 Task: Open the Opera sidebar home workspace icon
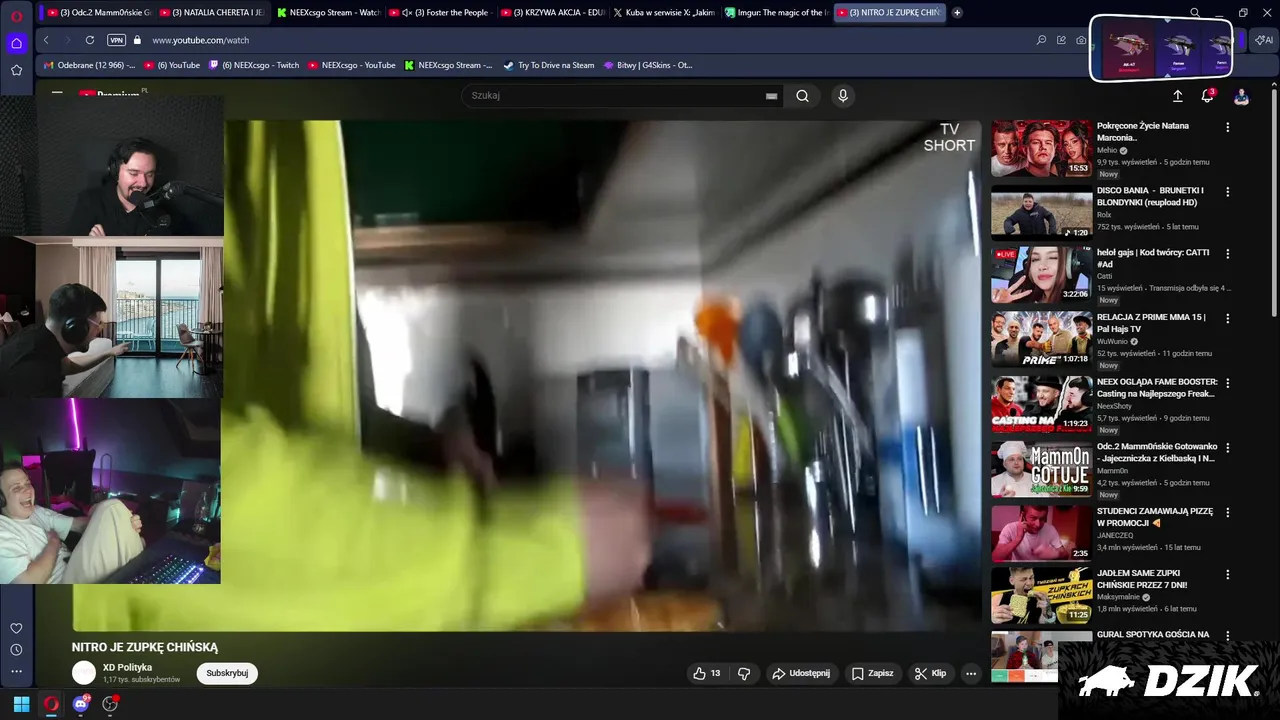pyautogui.click(x=16, y=43)
